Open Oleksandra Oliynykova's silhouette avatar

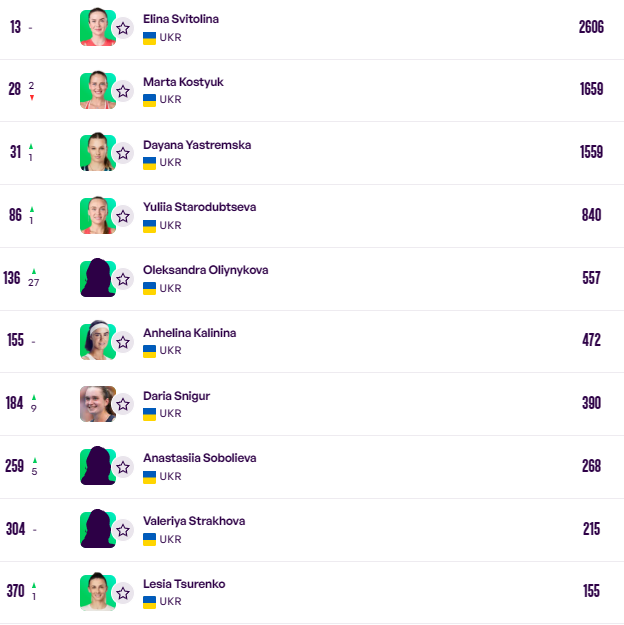coord(98,278)
